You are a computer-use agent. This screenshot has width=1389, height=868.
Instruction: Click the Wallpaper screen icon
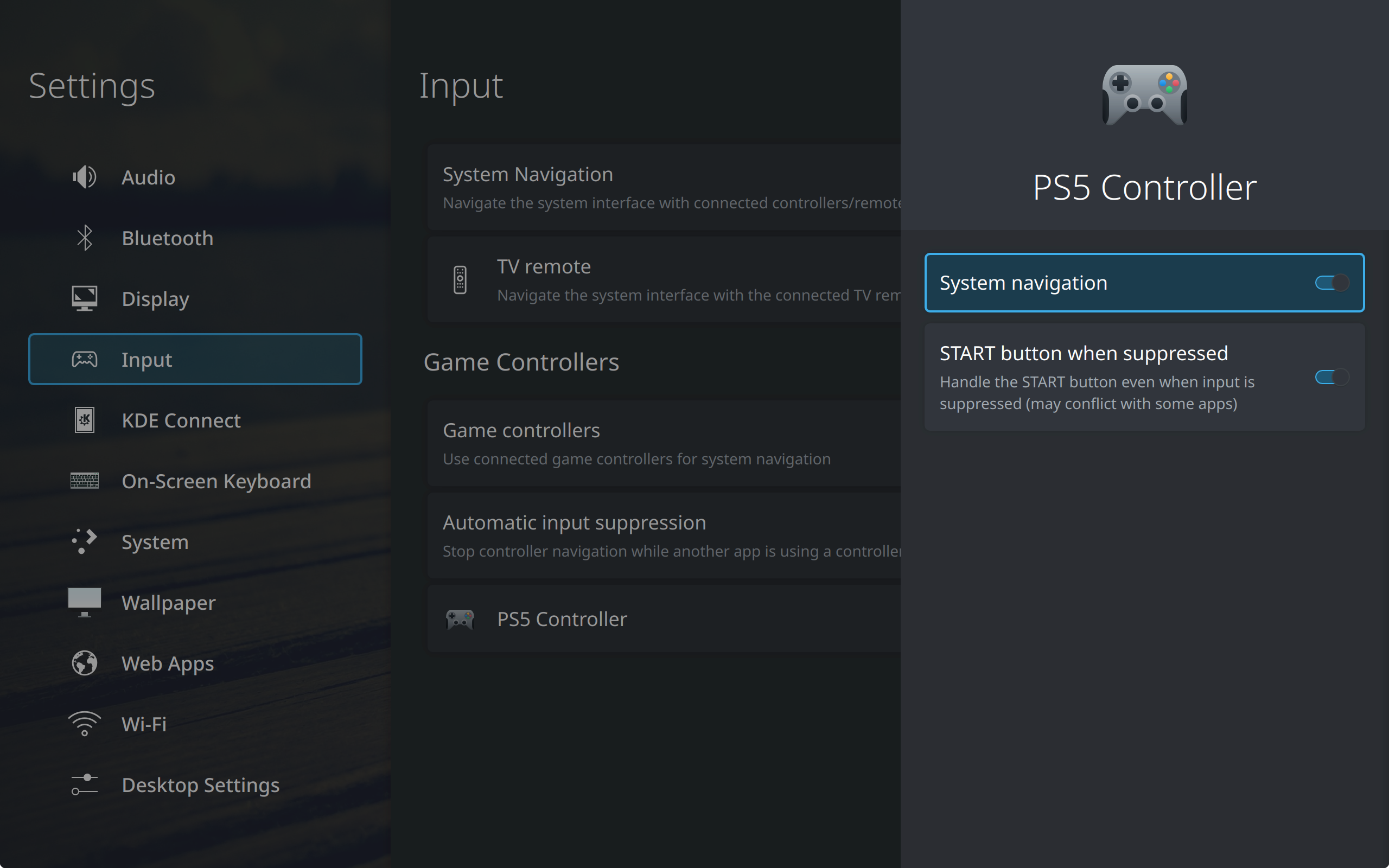[85, 602]
